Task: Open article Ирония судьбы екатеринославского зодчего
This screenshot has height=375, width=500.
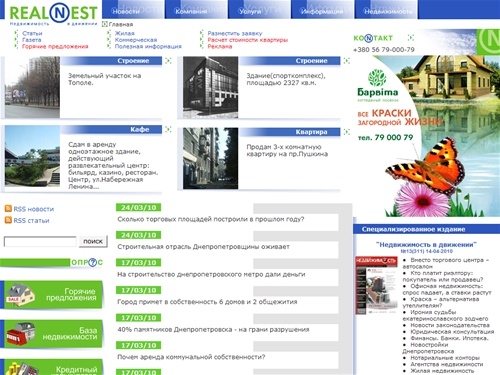Action: click(x=445, y=315)
